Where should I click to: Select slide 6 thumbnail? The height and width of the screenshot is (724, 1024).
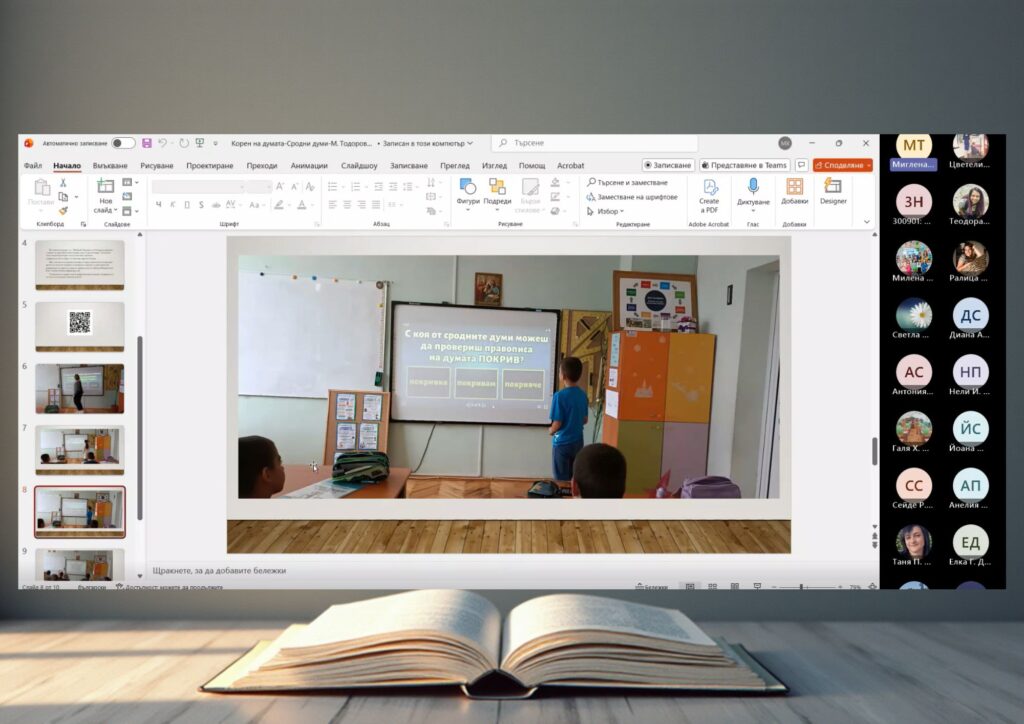(x=80, y=387)
